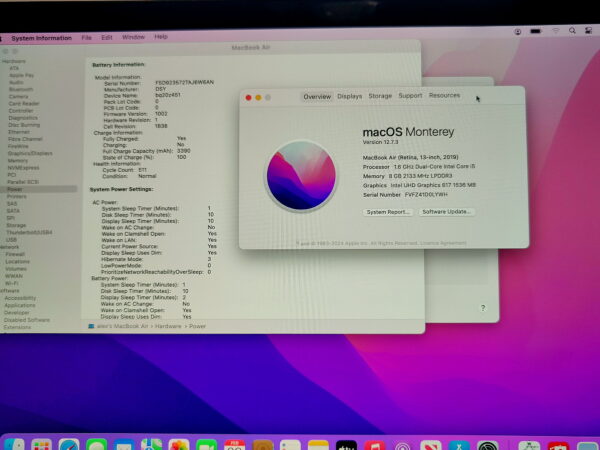Select Card Reader in the sidebar
Viewport: 600px width, 450px height.
coord(24,103)
